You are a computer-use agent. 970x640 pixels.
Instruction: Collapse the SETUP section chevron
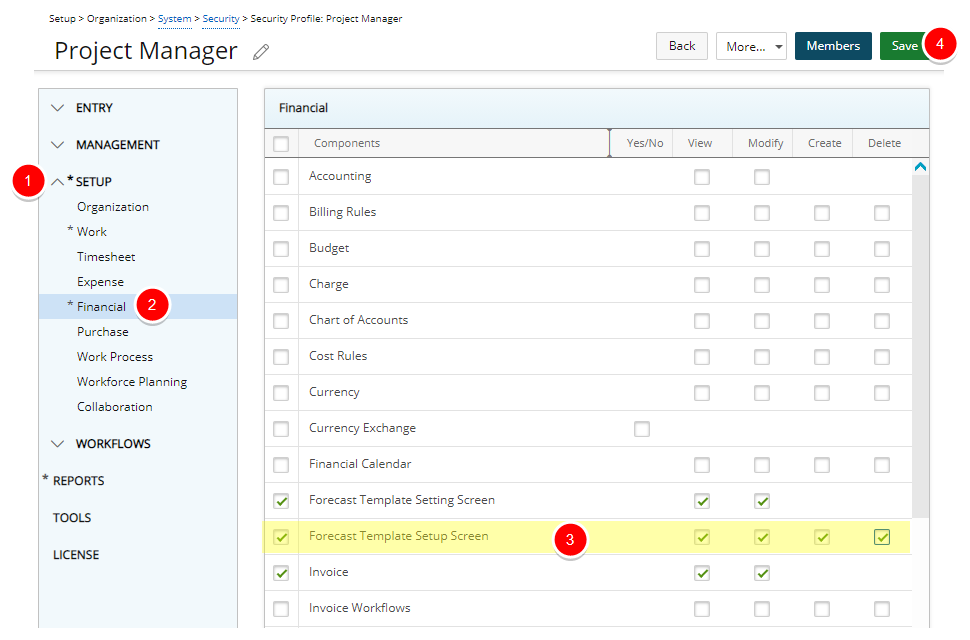(x=58, y=182)
